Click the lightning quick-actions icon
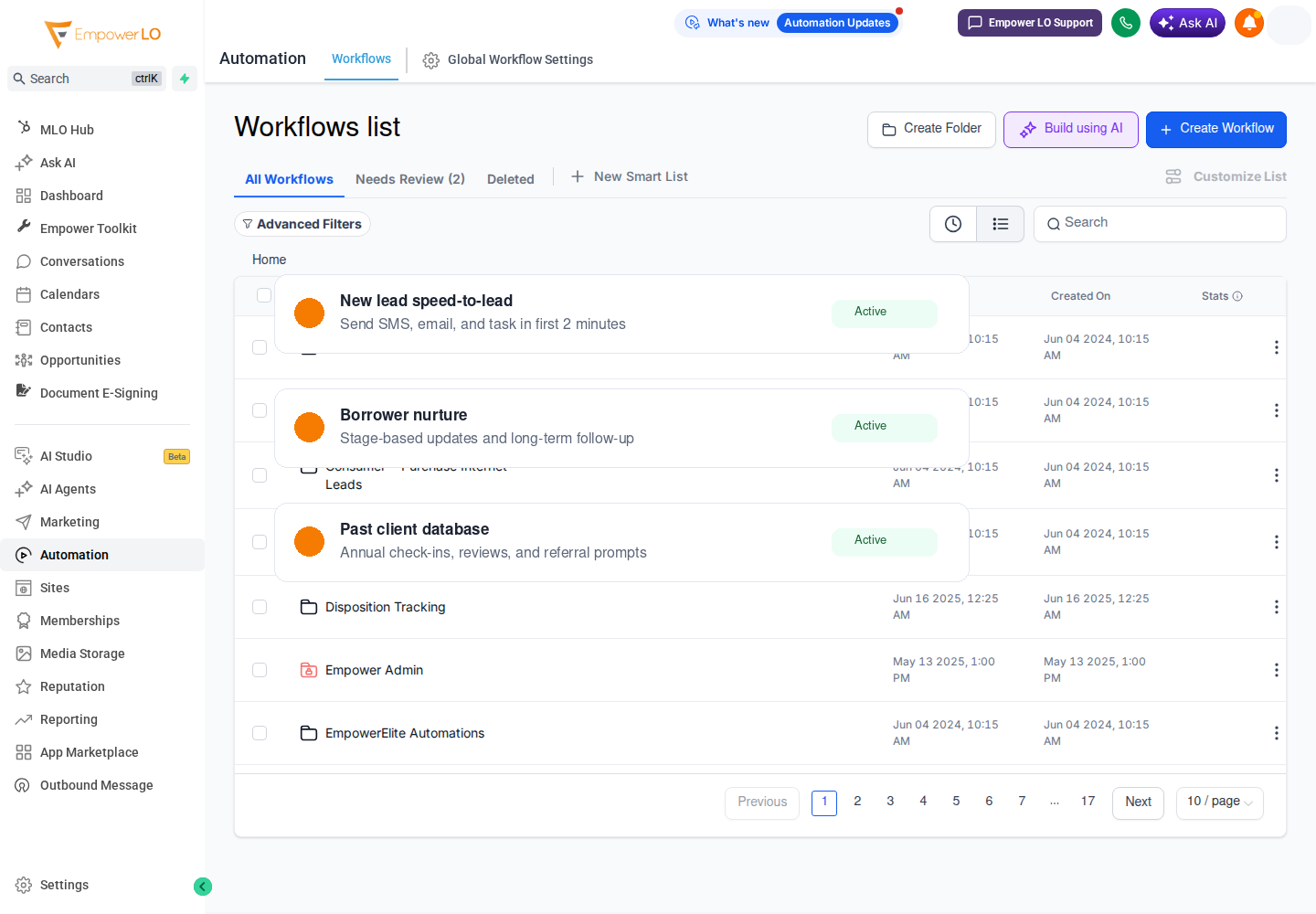 coord(185,79)
